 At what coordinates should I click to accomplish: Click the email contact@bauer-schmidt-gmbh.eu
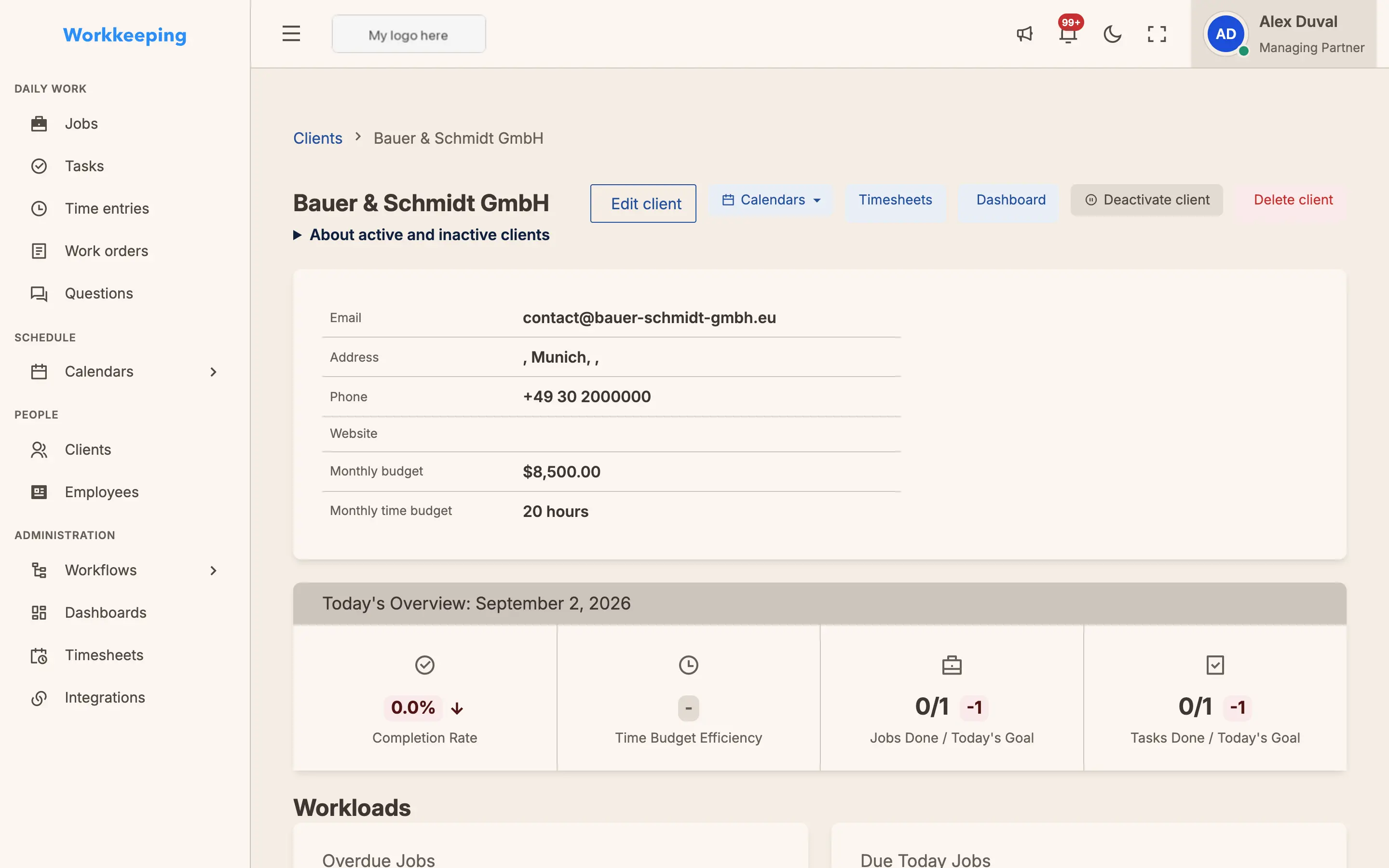[x=649, y=317]
